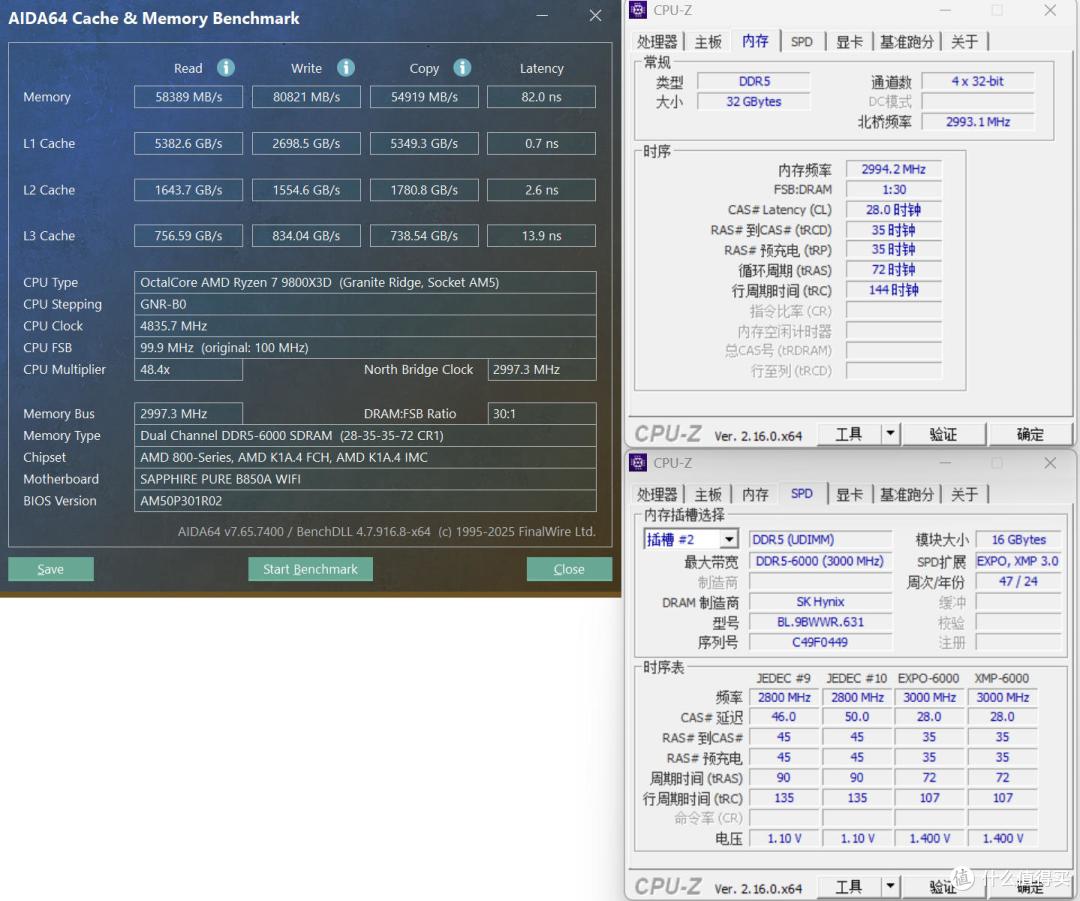Click the Memory Read 58389 MB/s value
Screen dimensions: 1080x901
pyautogui.click(x=189, y=96)
